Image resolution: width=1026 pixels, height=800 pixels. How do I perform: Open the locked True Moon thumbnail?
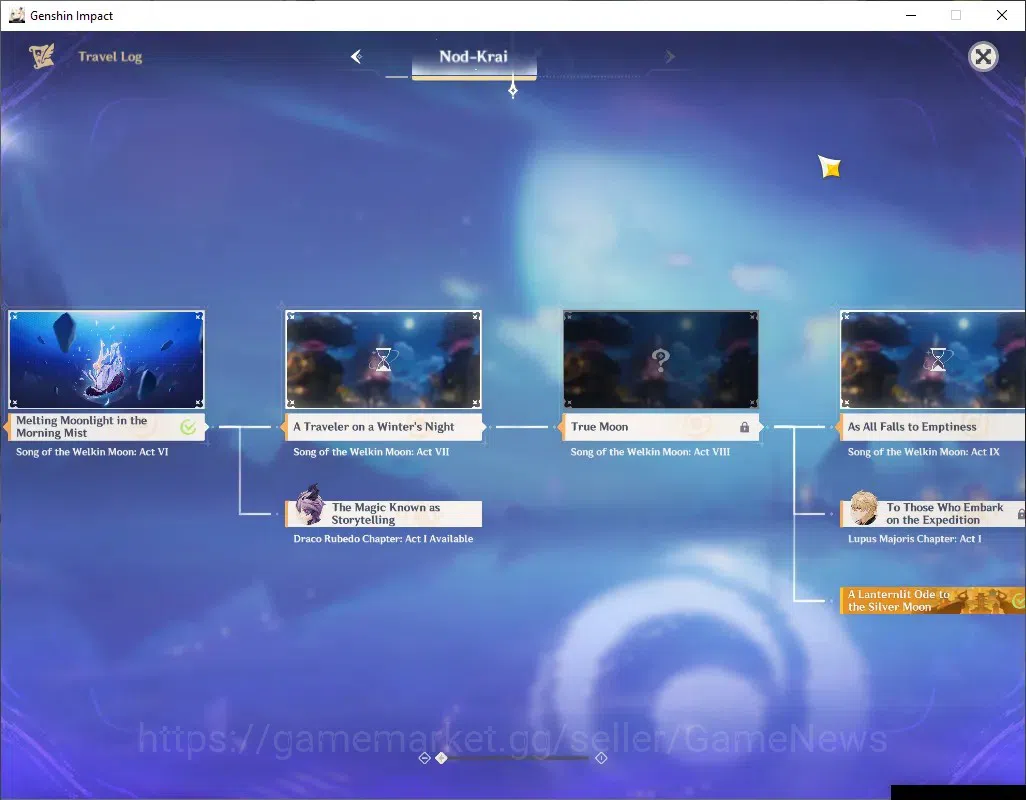coord(661,360)
